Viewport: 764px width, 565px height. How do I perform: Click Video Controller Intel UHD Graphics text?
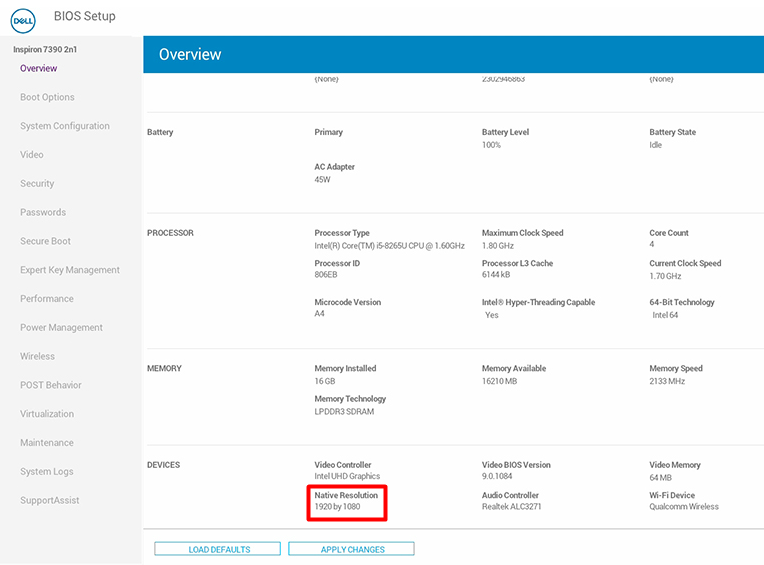coord(347,476)
